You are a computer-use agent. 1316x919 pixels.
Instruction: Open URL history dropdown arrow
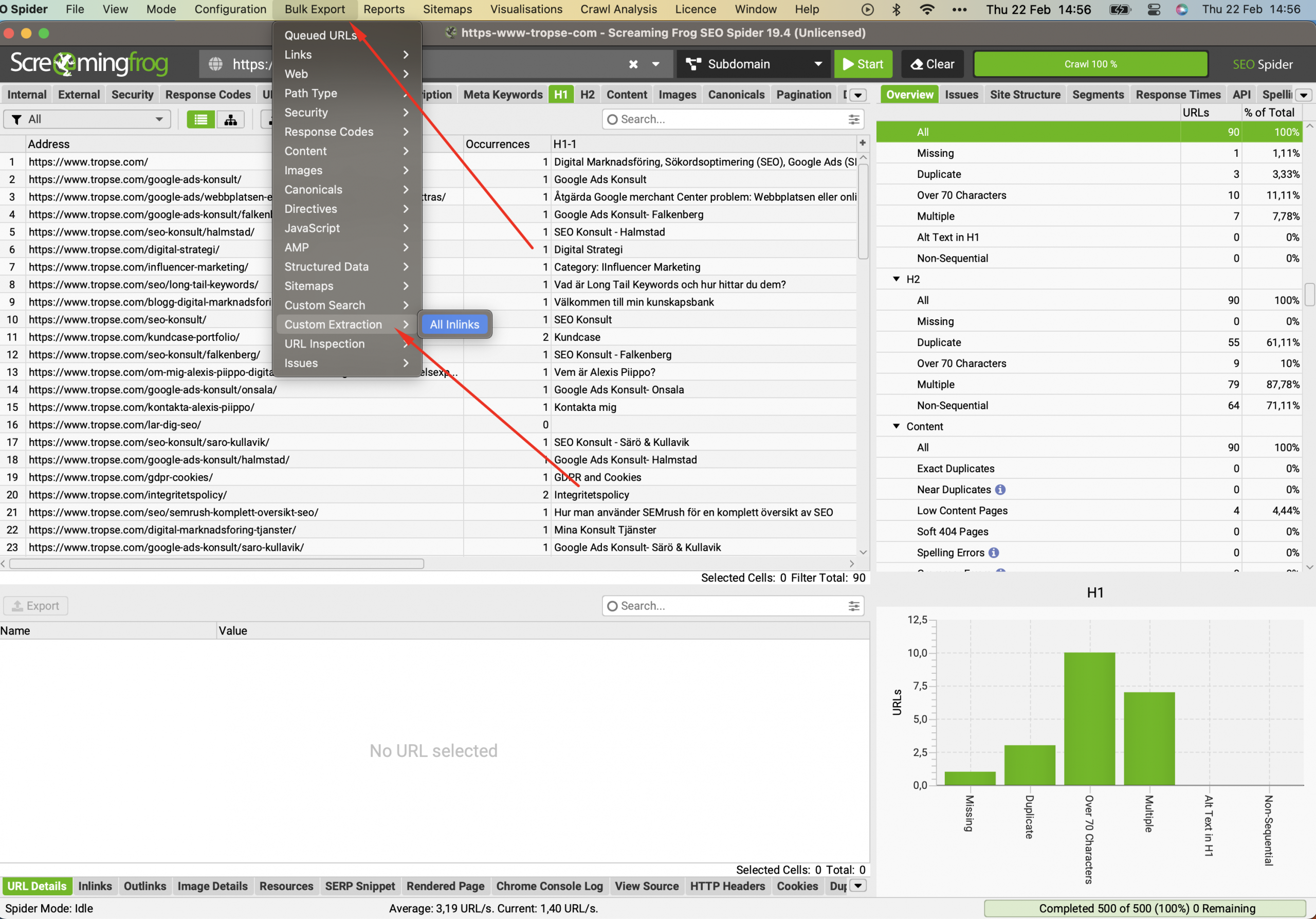pyautogui.click(x=656, y=64)
